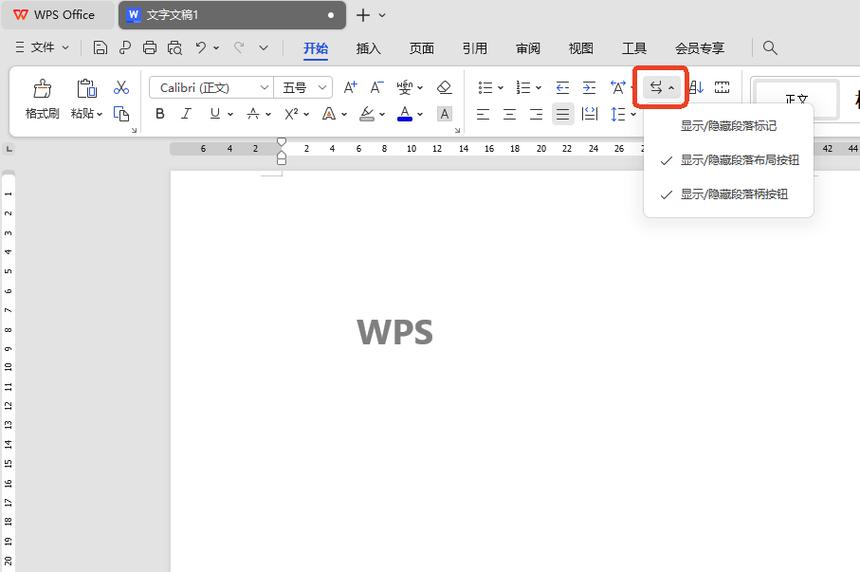Click the Text Effects A icon
This screenshot has height=572, width=860.
click(329, 114)
